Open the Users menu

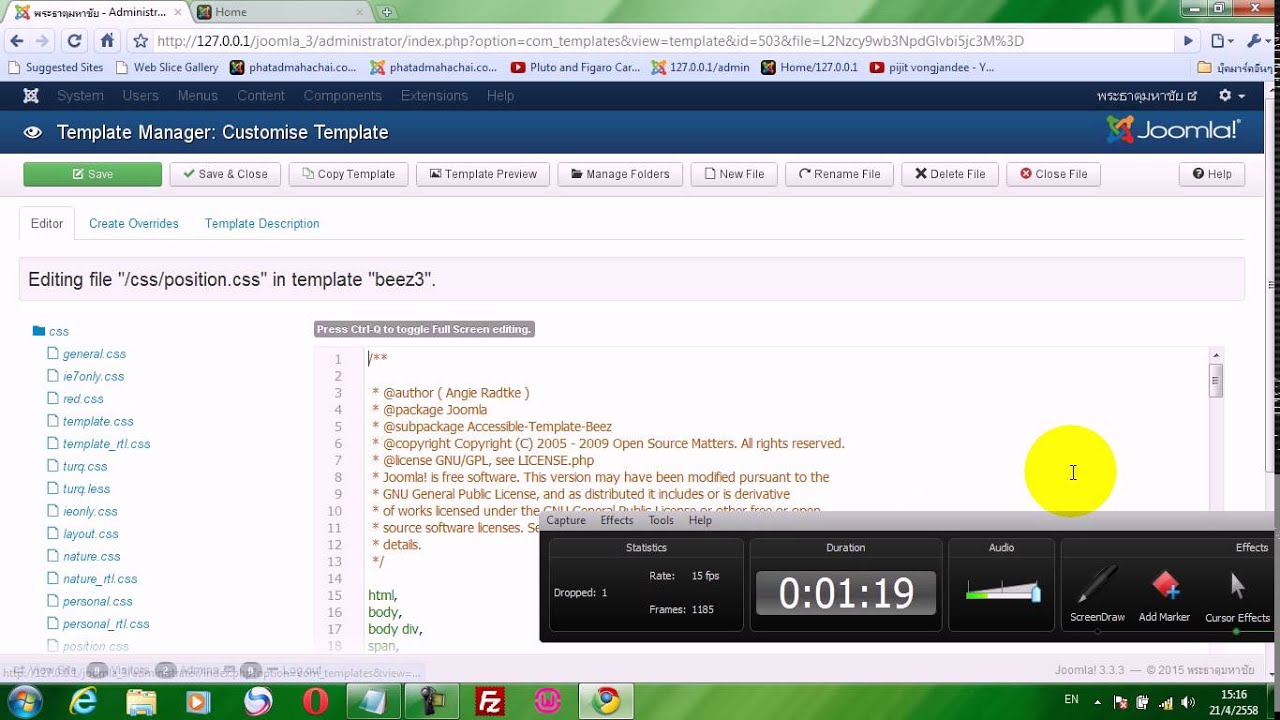tap(140, 96)
